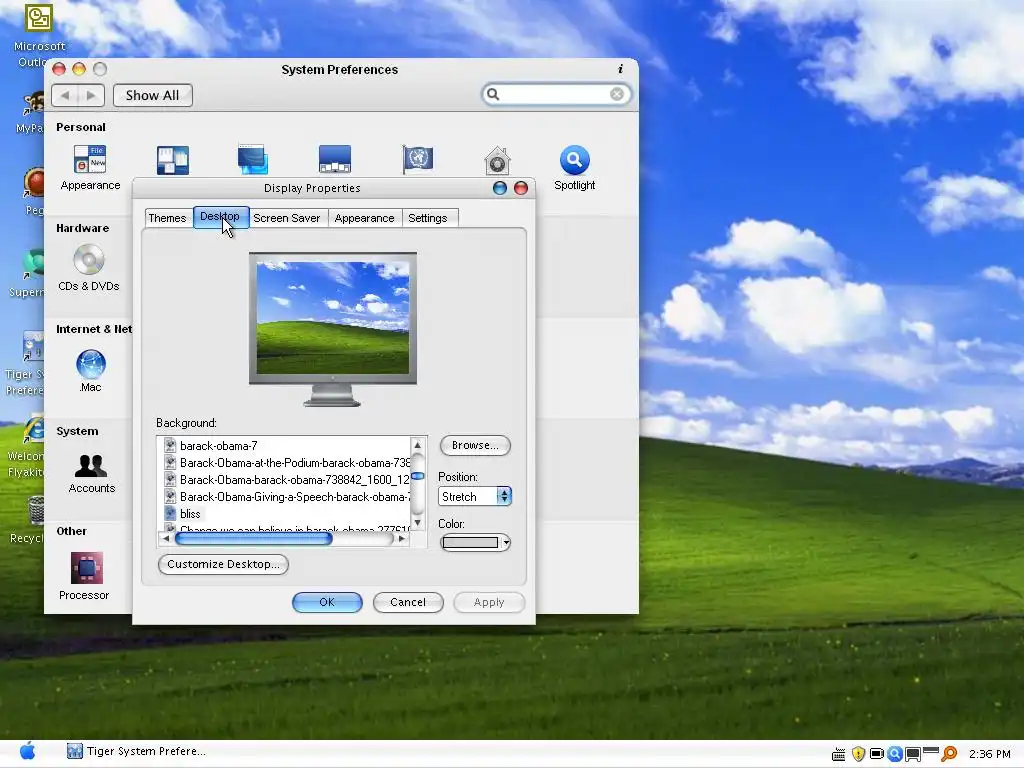The width and height of the screenshot is (1024, 768).
Task: Click the blue magnifier tray icon
Action: (x=895, y=754)
